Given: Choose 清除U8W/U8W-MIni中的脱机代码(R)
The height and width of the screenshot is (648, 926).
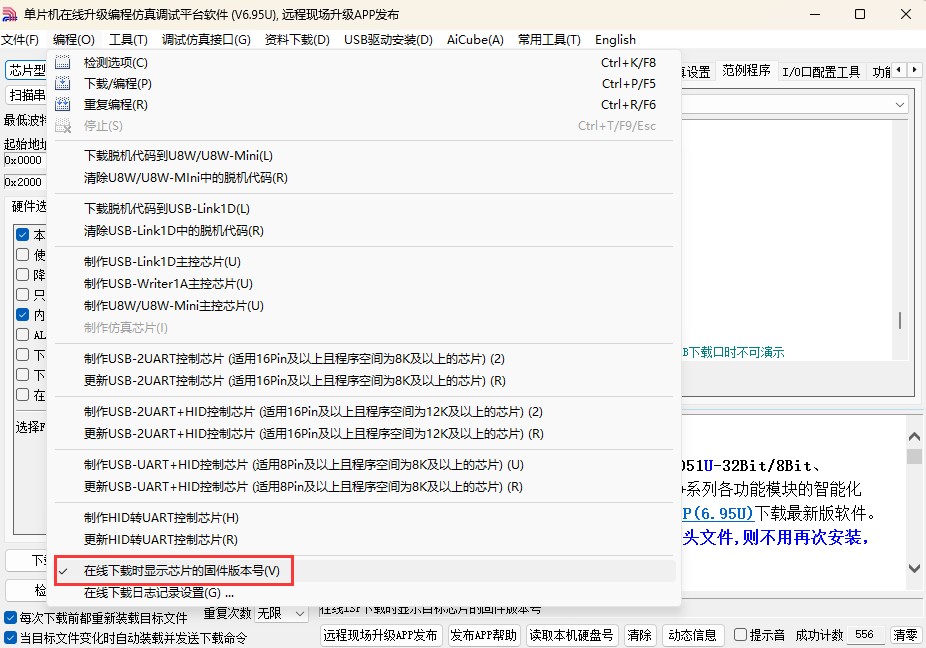Looking at the screenshot, I should pyautogui.click(x=365, y=178).
